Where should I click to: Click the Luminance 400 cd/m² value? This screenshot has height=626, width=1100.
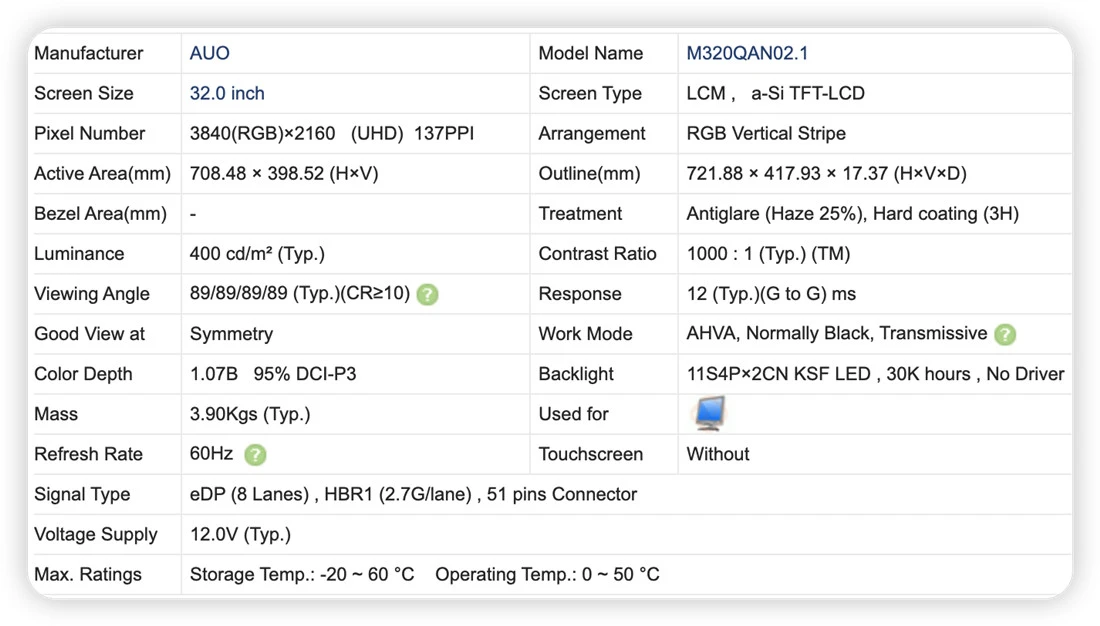(x=257, y=254)
